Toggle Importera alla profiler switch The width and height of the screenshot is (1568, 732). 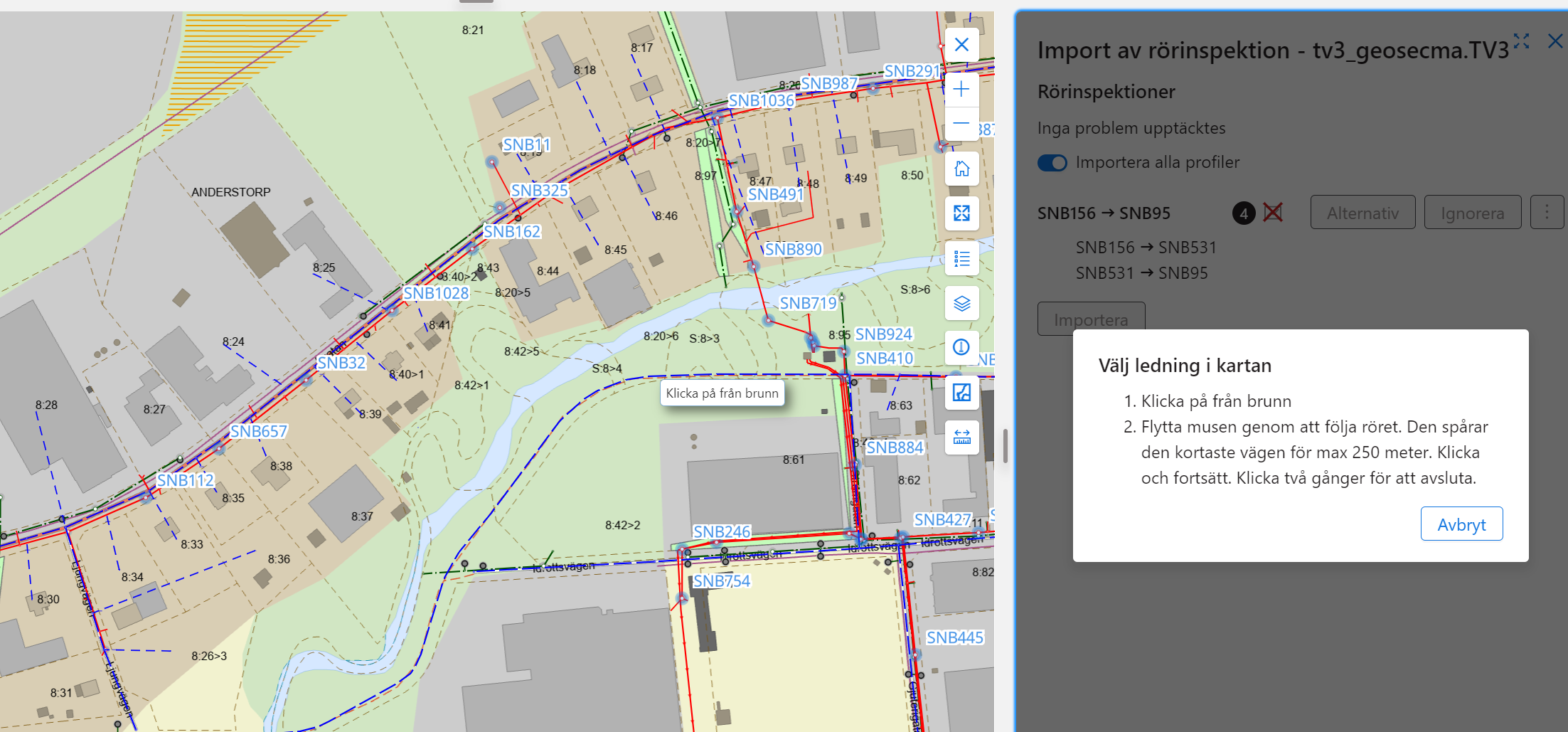coord(1052,163)
